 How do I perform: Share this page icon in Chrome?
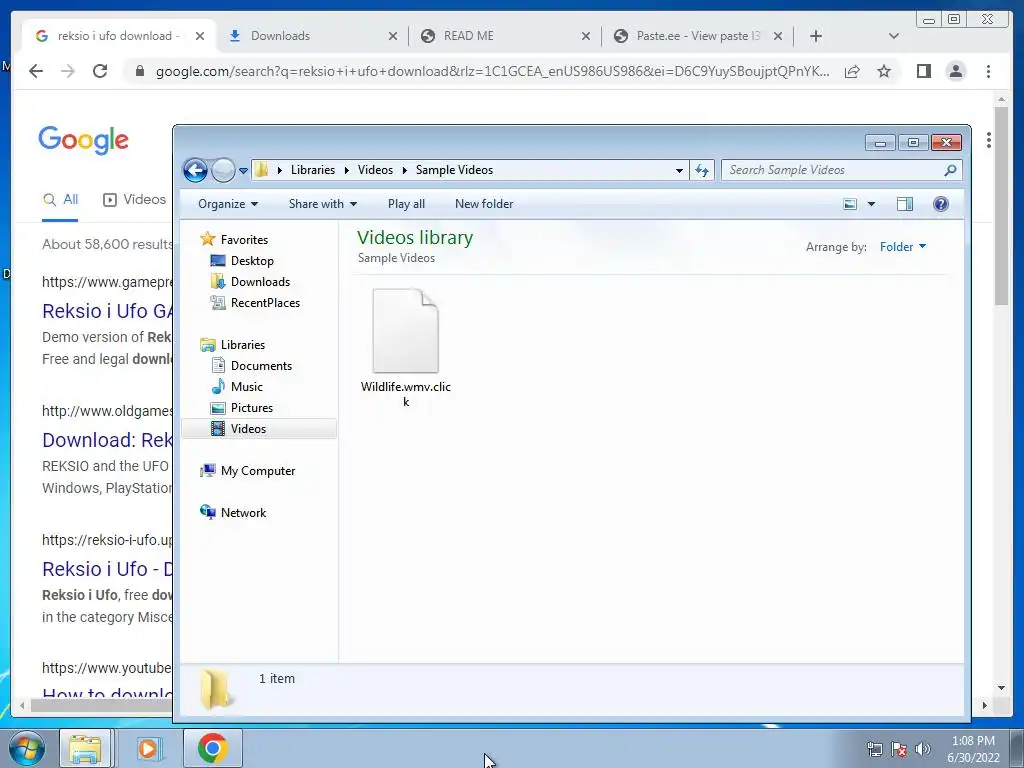852,72
